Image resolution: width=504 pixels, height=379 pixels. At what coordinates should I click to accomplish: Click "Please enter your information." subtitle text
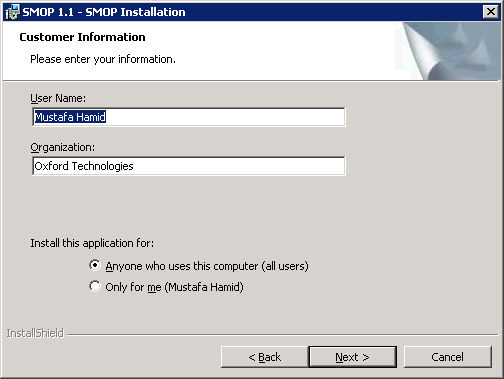click(103, 59)
